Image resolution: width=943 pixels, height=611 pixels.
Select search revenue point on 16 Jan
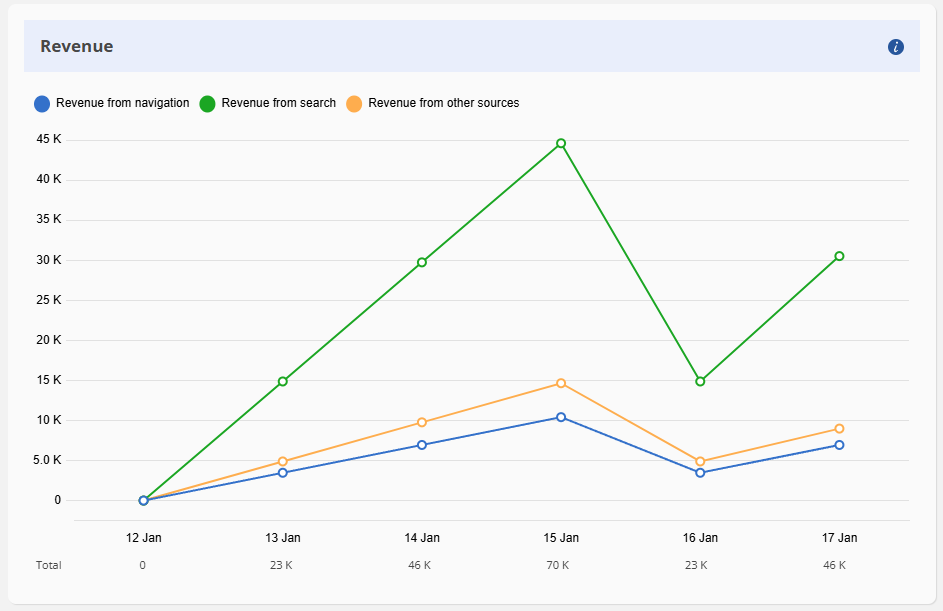[x=700, y=381]
